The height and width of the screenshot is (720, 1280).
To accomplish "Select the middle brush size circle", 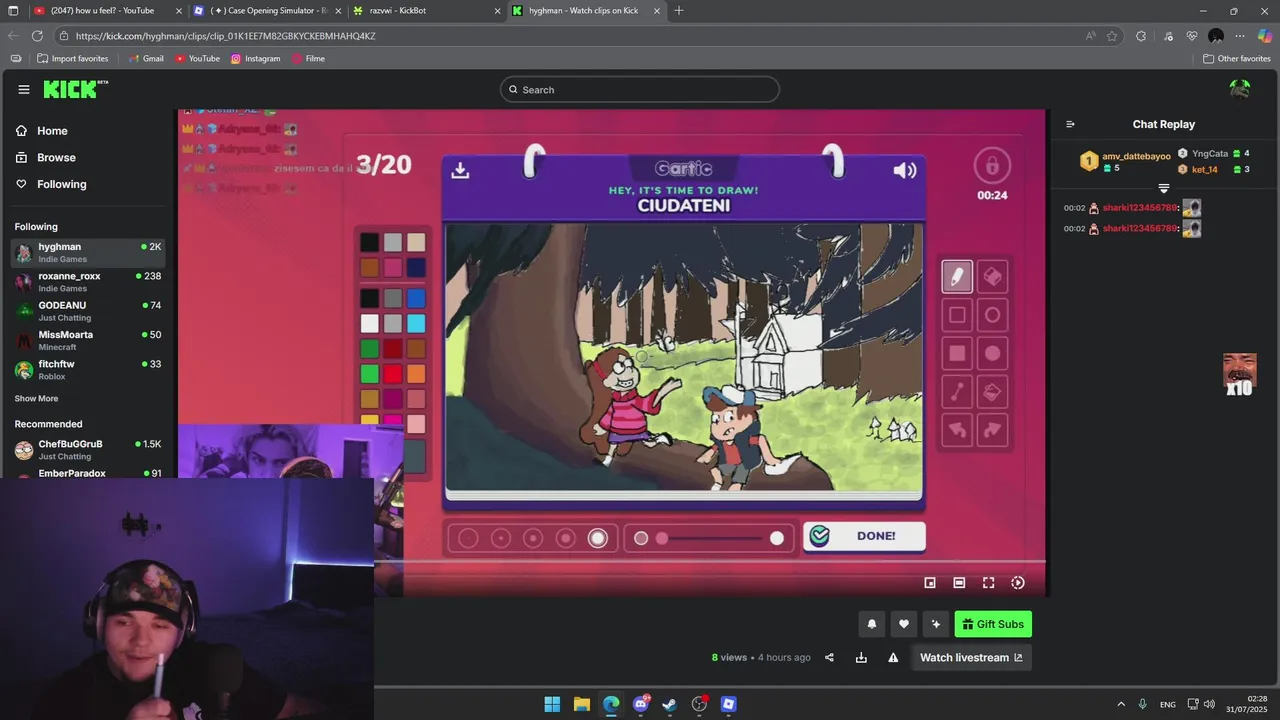I will (x=533, y=538).
